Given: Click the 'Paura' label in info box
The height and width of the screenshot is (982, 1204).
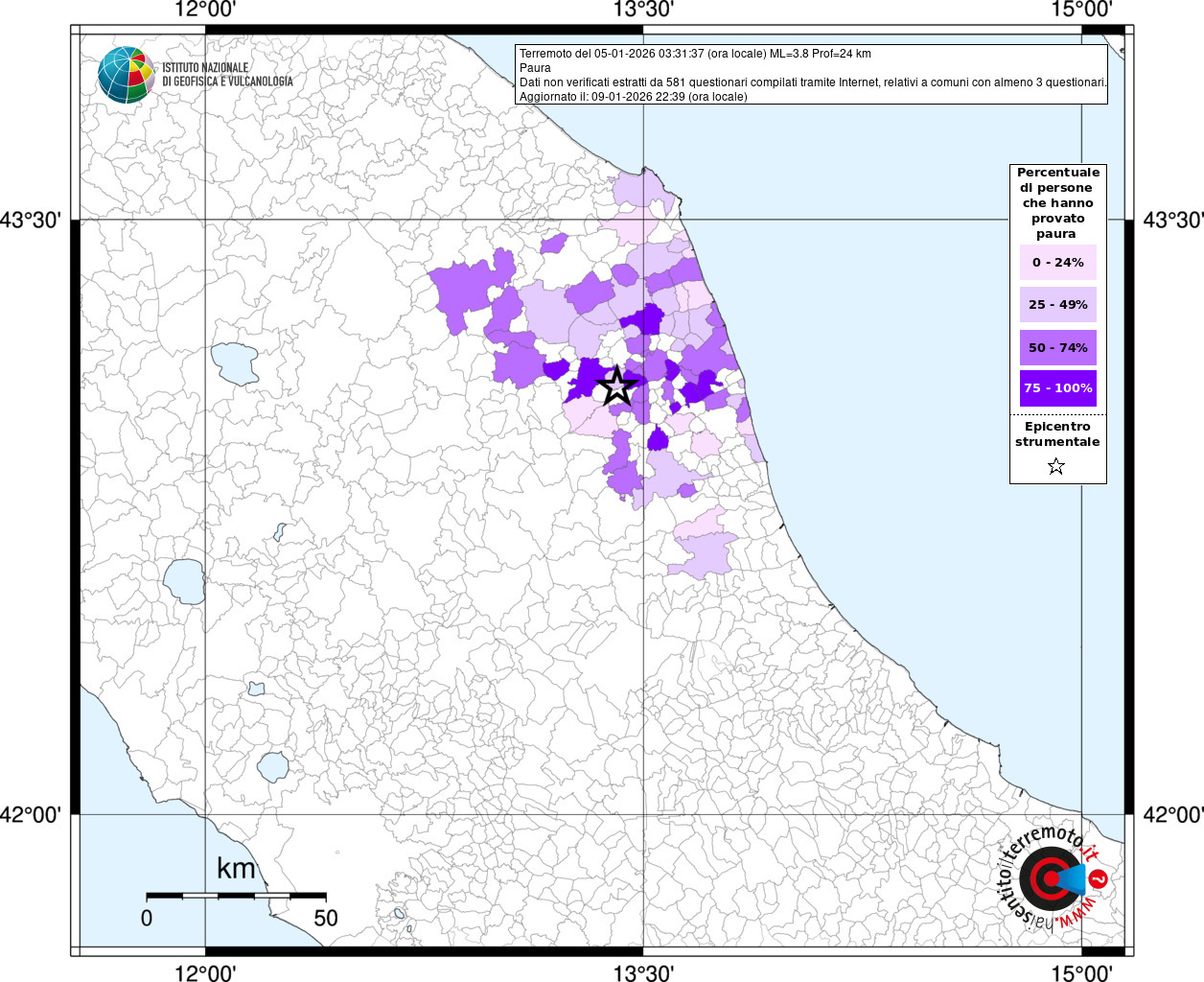Looking at the screenshot, I should click(535, 68).
